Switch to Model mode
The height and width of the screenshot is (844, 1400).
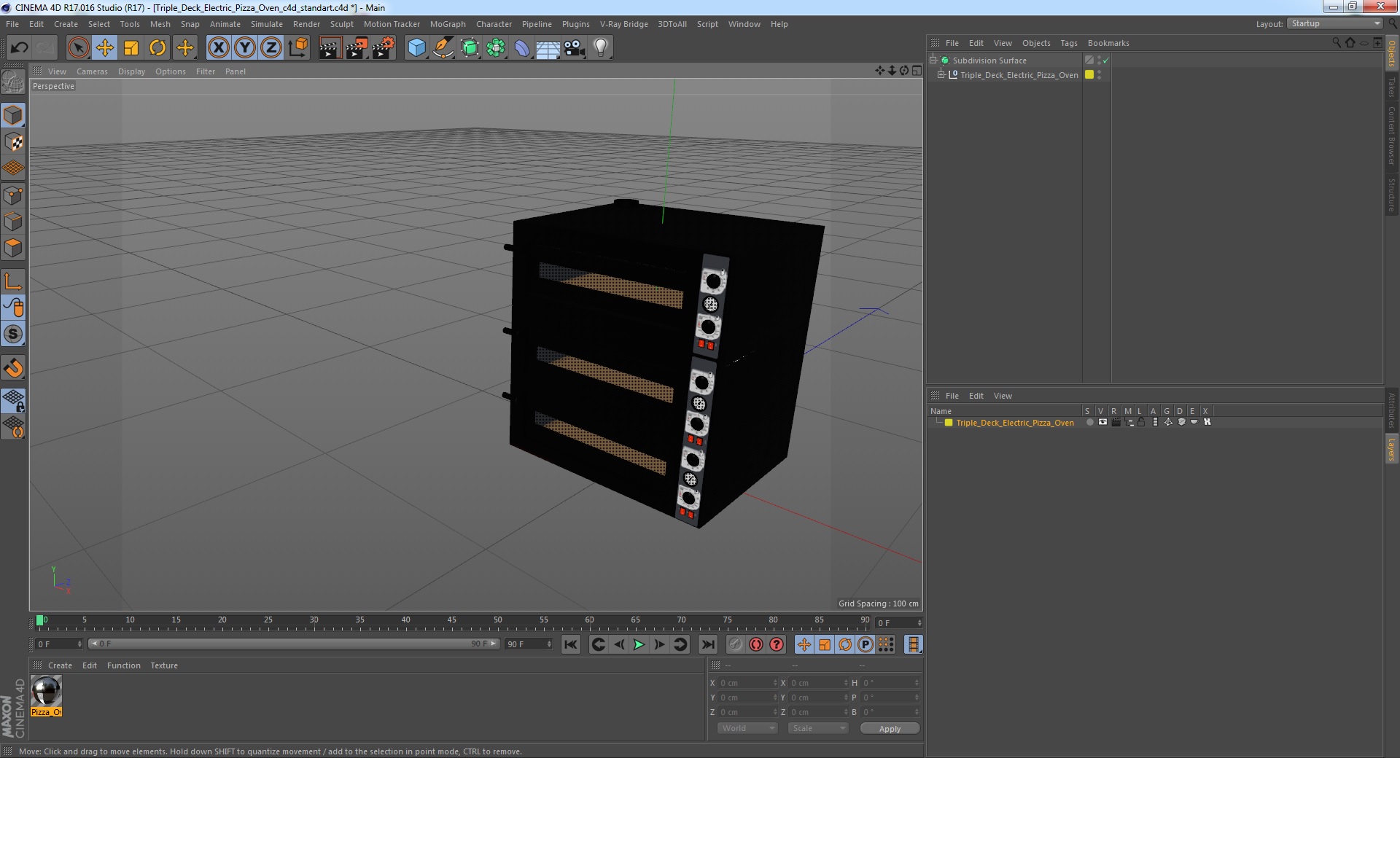[13, 116]
